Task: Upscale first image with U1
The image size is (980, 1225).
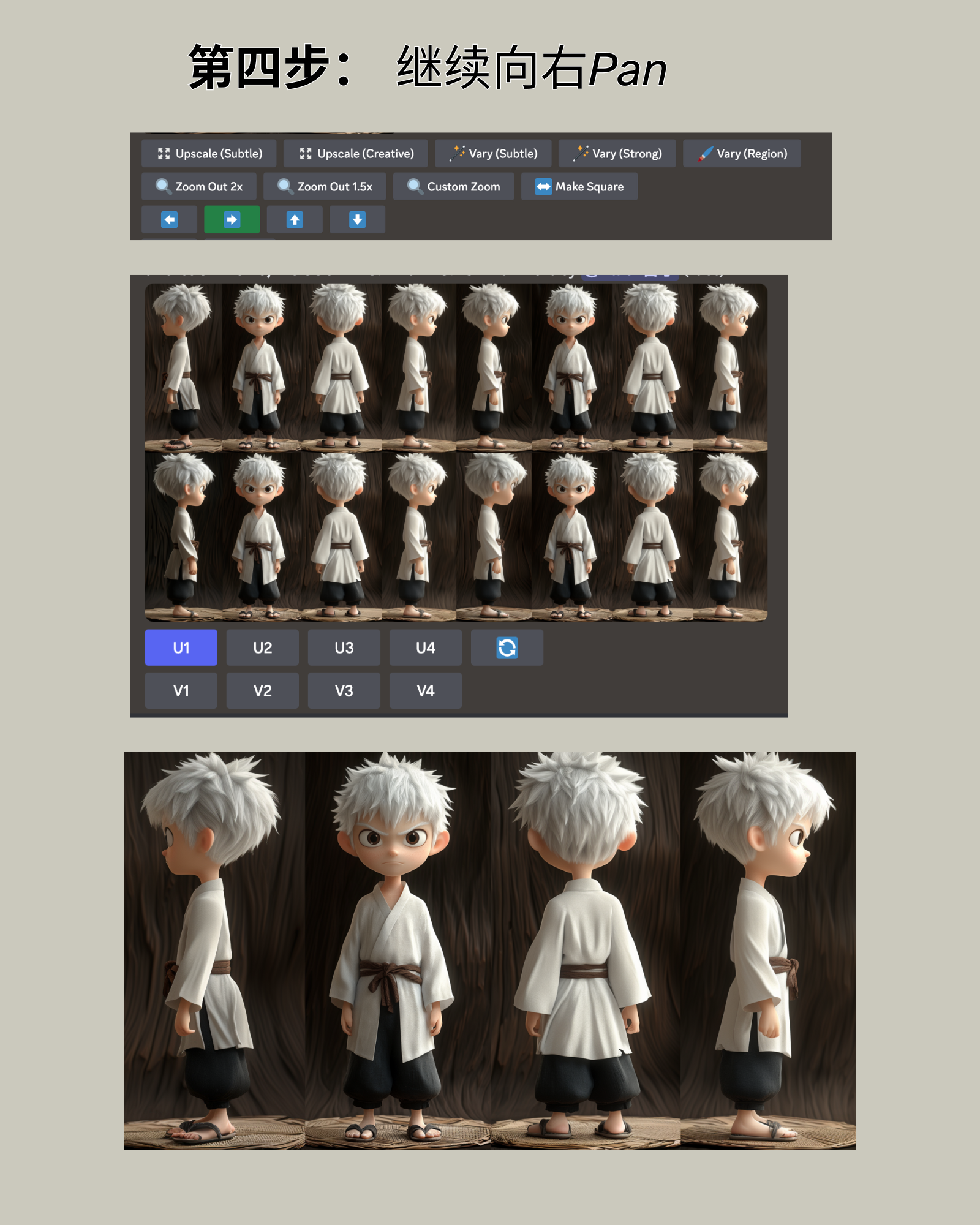Action: pyautogui.click(x=181, y=647)
